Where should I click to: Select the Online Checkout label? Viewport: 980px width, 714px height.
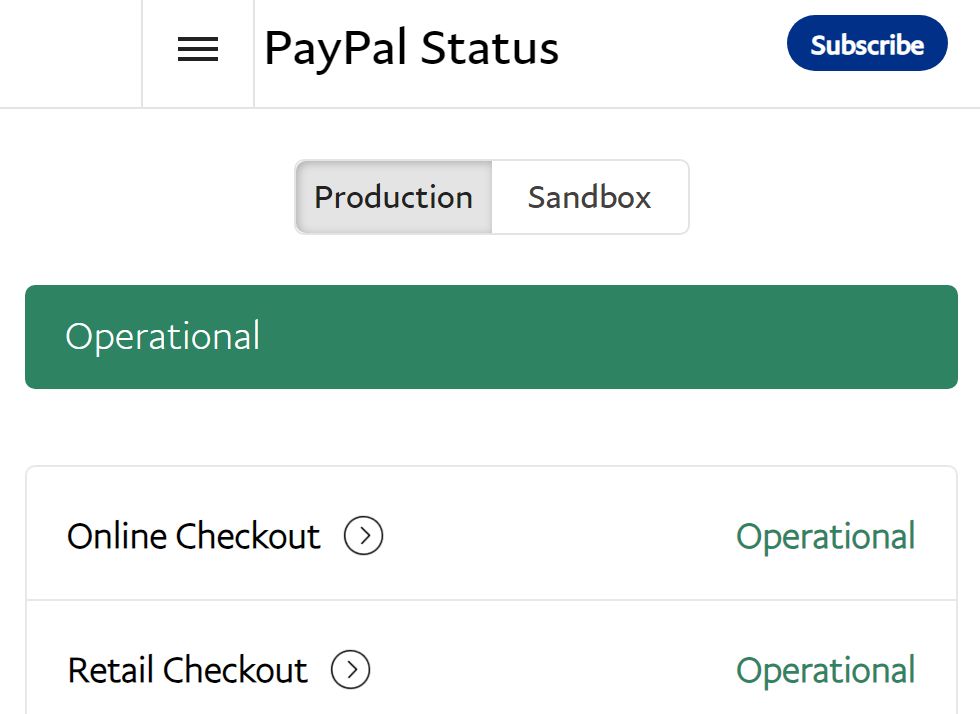tap(194, 536)
